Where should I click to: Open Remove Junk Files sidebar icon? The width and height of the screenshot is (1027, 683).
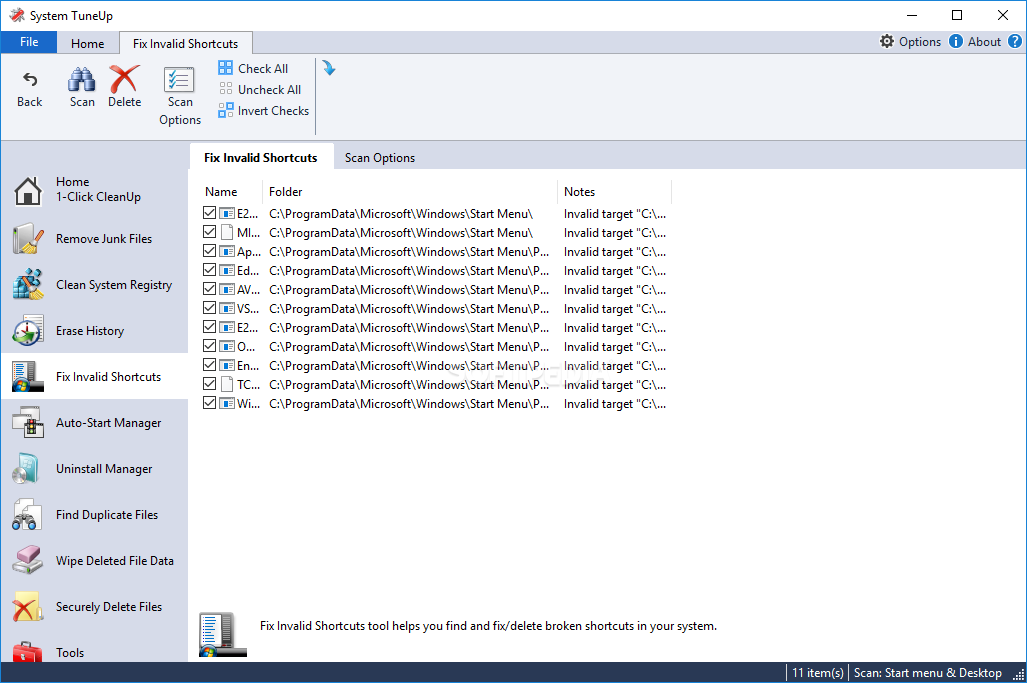coord(28,238)
